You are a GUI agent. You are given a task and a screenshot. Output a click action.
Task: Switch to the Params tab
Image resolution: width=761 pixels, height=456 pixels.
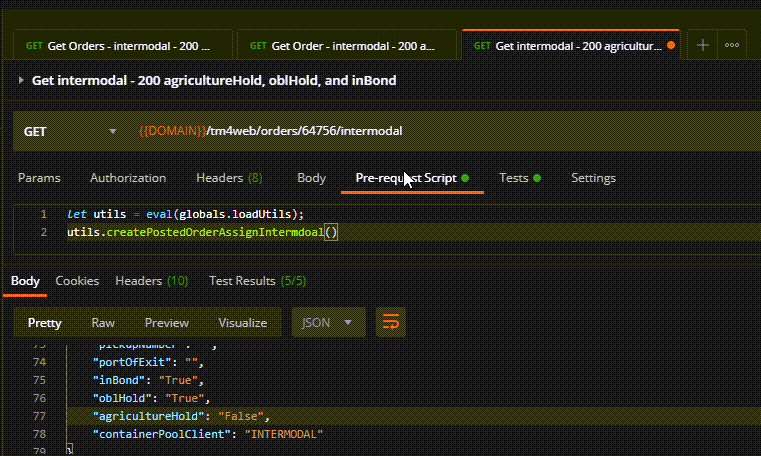[x=39, y=178]
